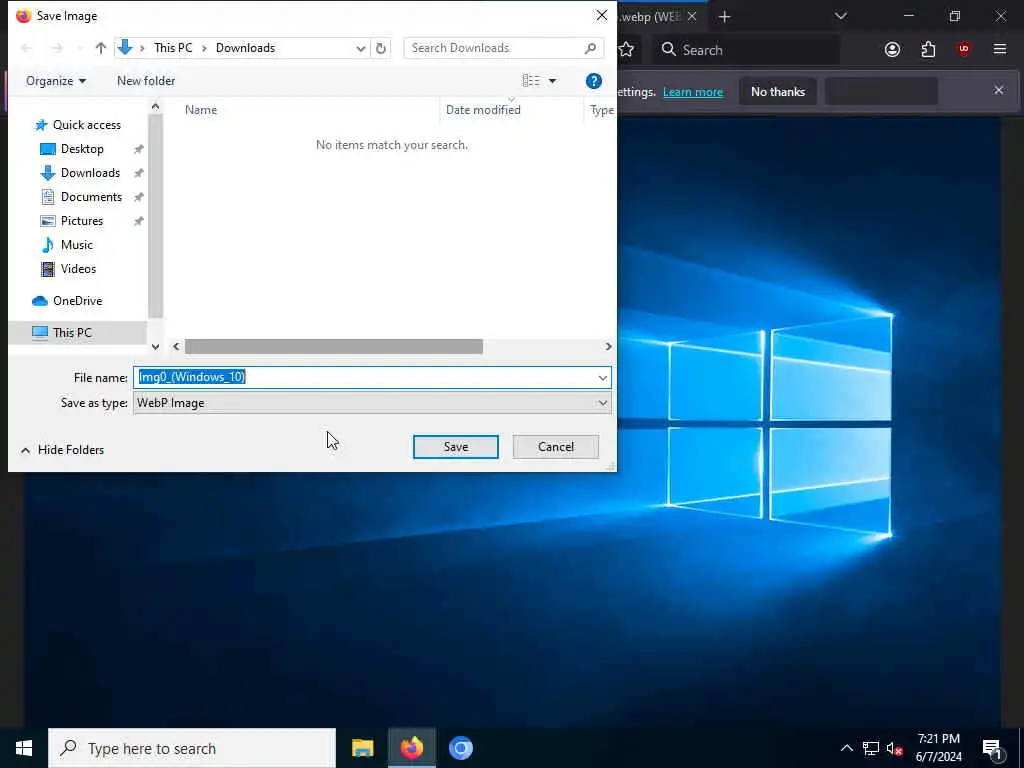Select Pictures in the navigation pane

[x=82, y=221]
